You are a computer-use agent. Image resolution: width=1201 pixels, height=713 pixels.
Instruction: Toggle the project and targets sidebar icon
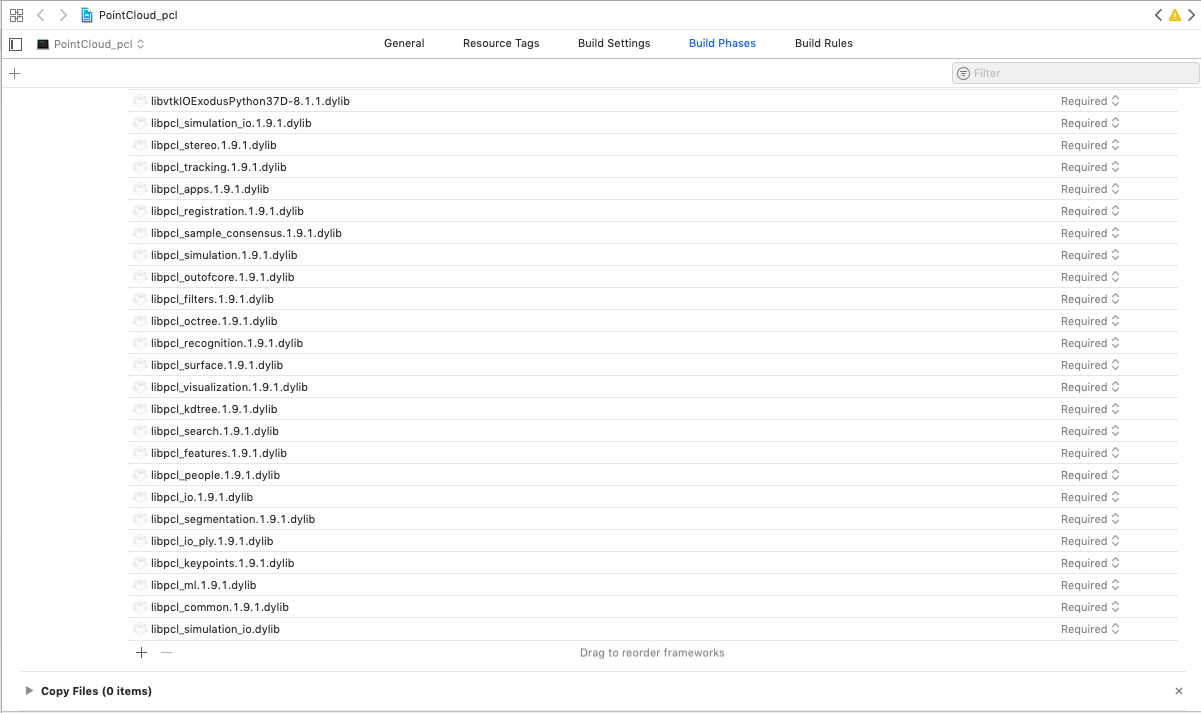pos(15,44)
